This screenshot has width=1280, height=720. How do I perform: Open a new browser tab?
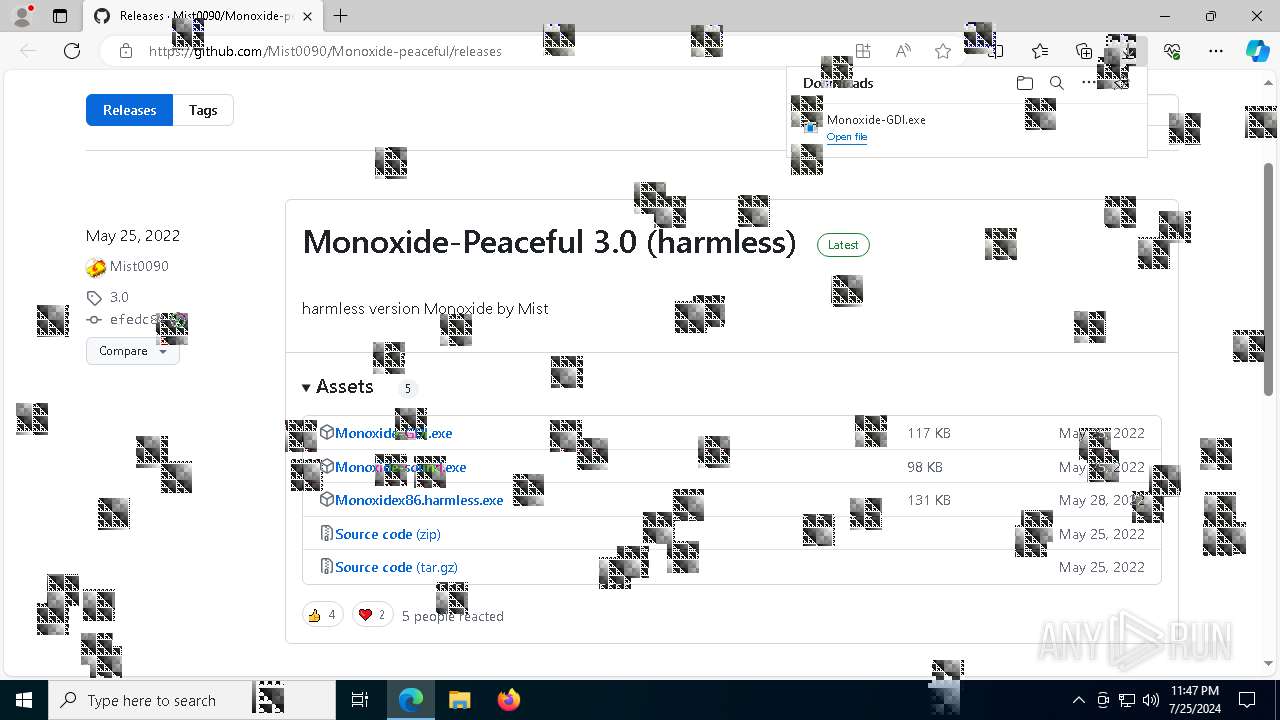click(340, 16)
